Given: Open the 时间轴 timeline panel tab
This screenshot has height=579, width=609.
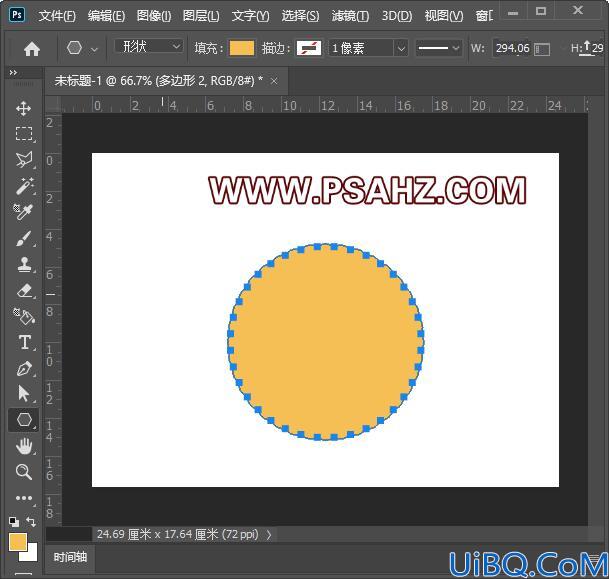Looking at the screenshot, I should pyautogui.click(x=70, y=557).
